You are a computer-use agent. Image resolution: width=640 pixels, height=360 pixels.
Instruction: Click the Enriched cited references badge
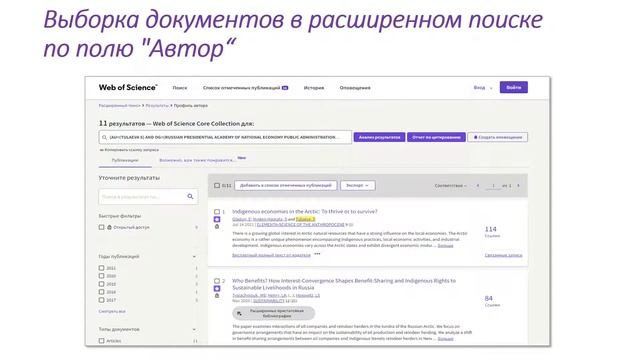(273, 313)
